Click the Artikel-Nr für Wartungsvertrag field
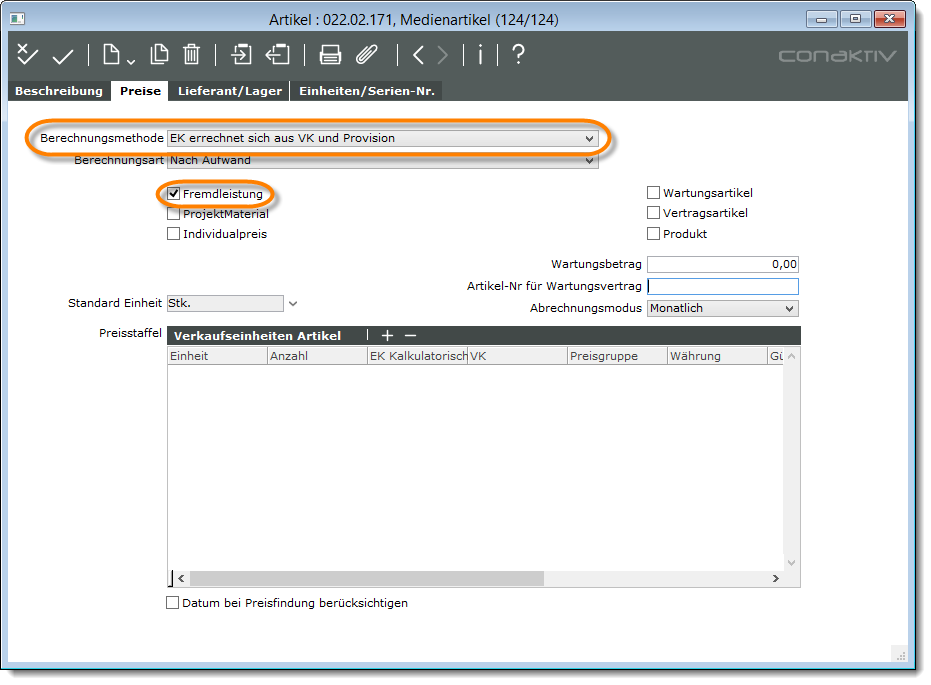The image size is (931, 685). [x=723, y=287]
